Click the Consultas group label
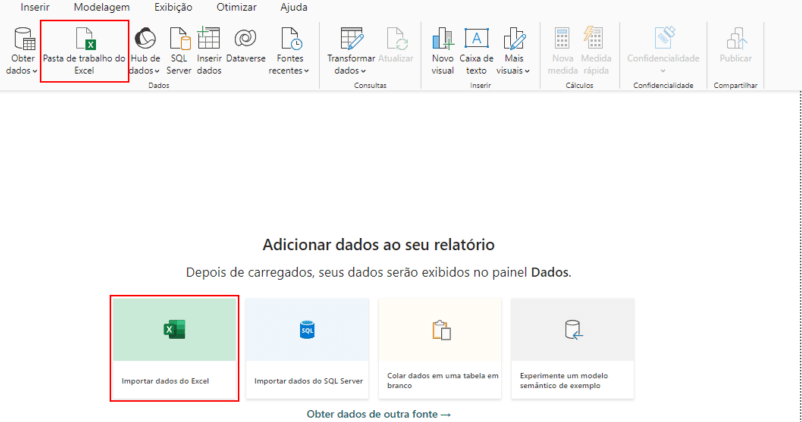The width and height of the screenshot is (802, 422). coord(370,85)
